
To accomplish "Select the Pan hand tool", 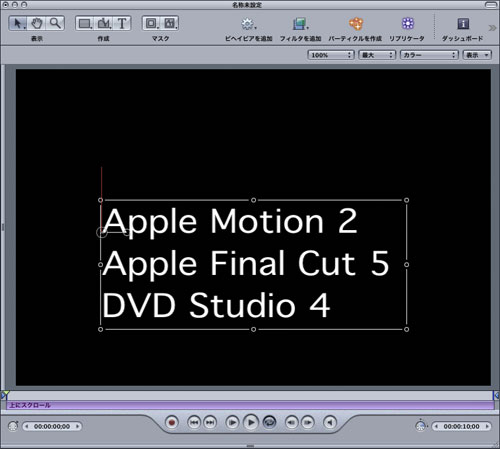I will click(x=37, y=23).
